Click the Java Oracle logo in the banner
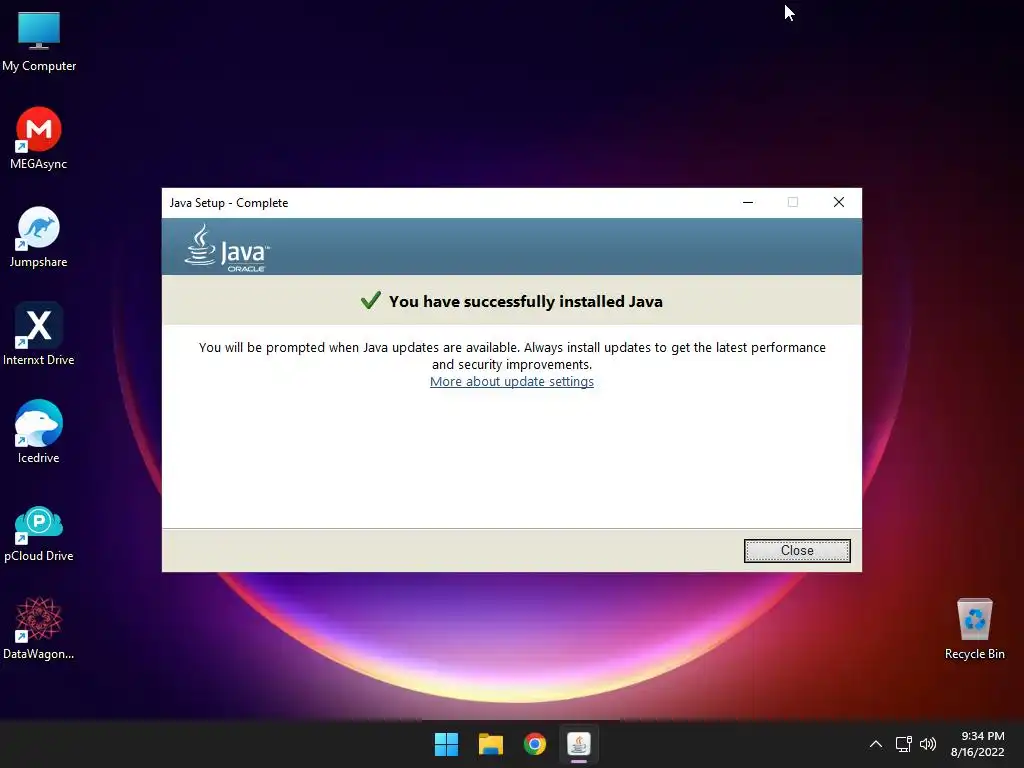Image resolution: width=1024 pixels, height=768 pixels. [227, 248]
